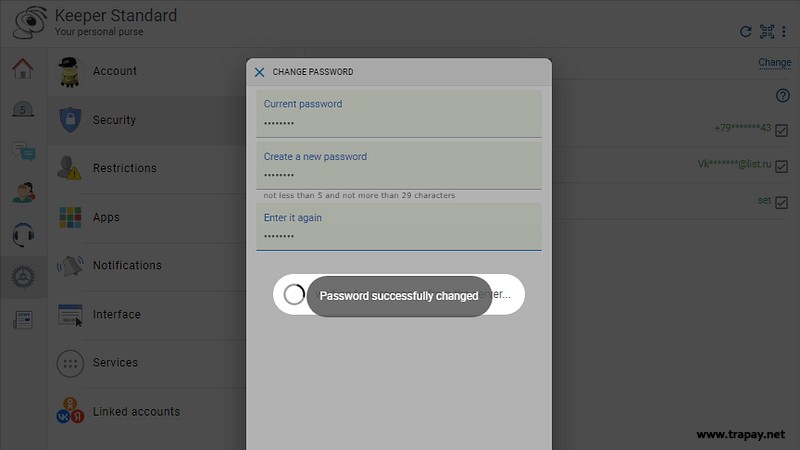Click the news sidebar icon
This screenshot has width=800, height=450.
[22, 320]
